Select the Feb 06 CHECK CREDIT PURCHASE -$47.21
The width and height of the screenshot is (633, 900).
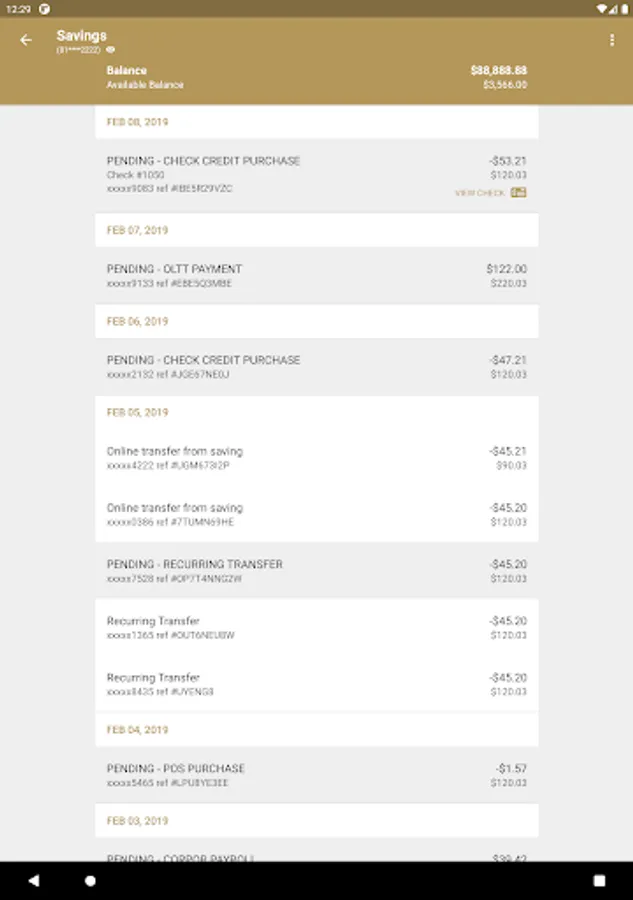[x=316, y=367]
